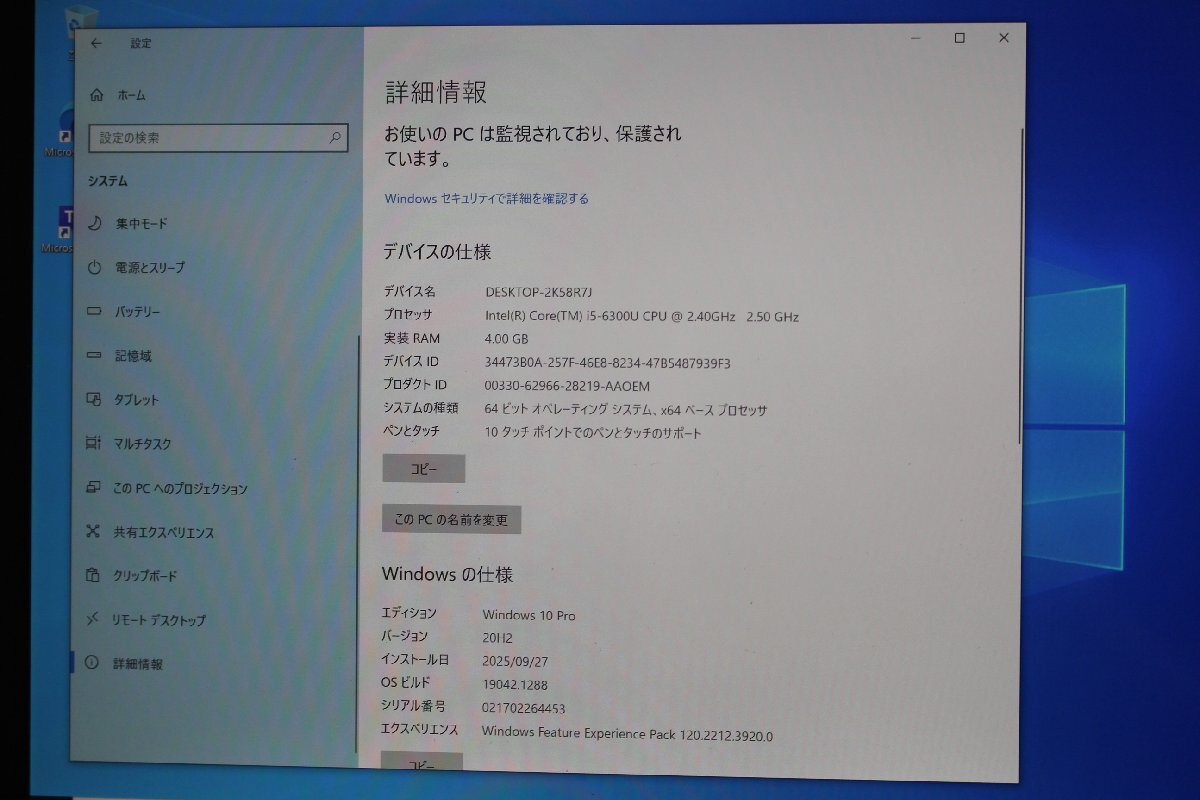Click Windows の仕様 heading

click(x=447, y=575)
